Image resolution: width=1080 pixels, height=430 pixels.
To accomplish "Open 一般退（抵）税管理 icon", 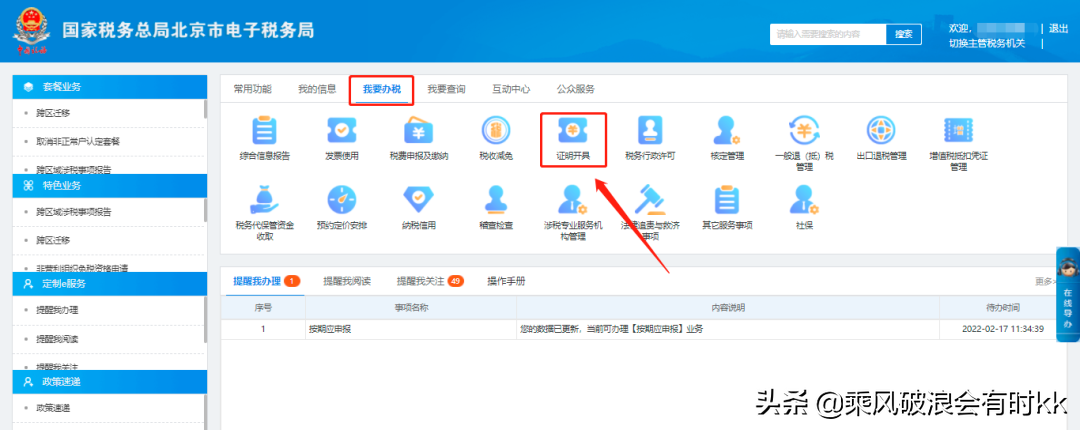I will click(804, 130).
